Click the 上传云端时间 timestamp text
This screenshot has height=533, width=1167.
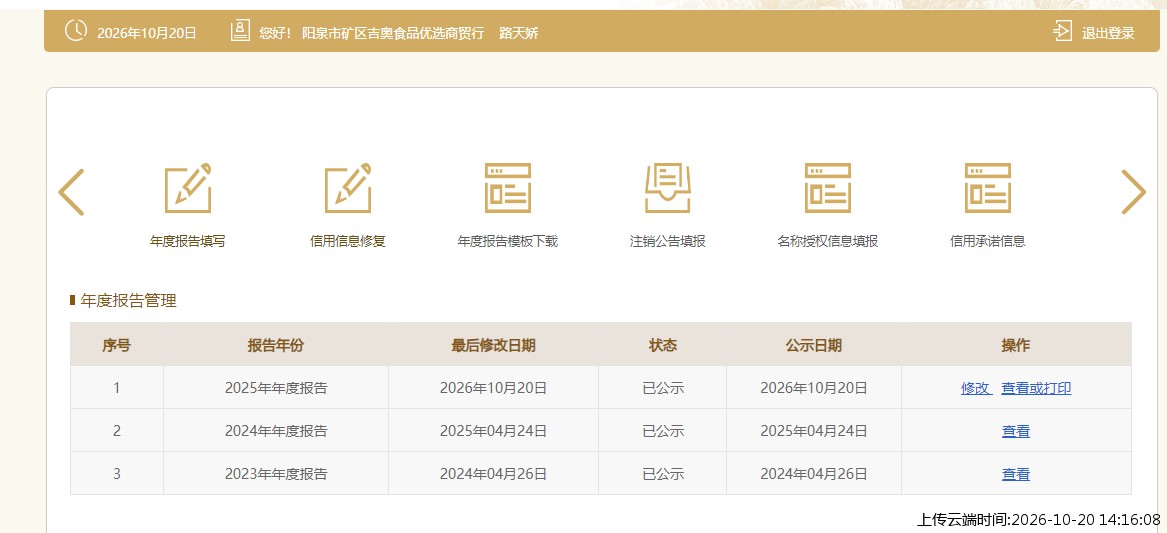point(1038,519)
